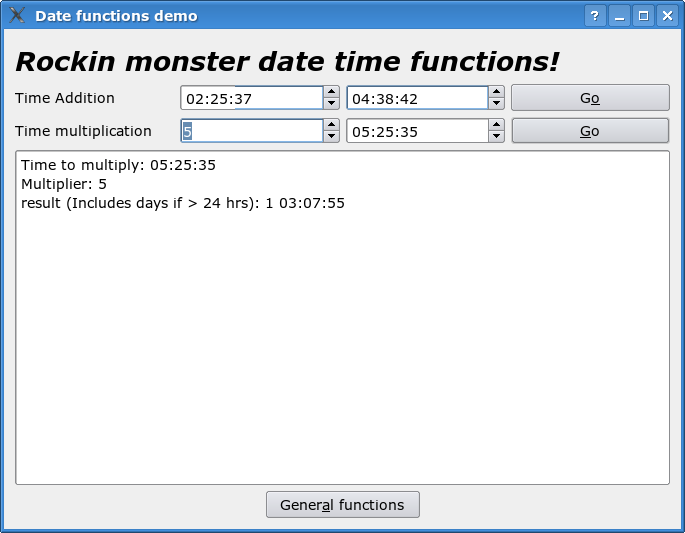
Task: Decrease the 04:38:42 time field value
Action: point(496,104)
